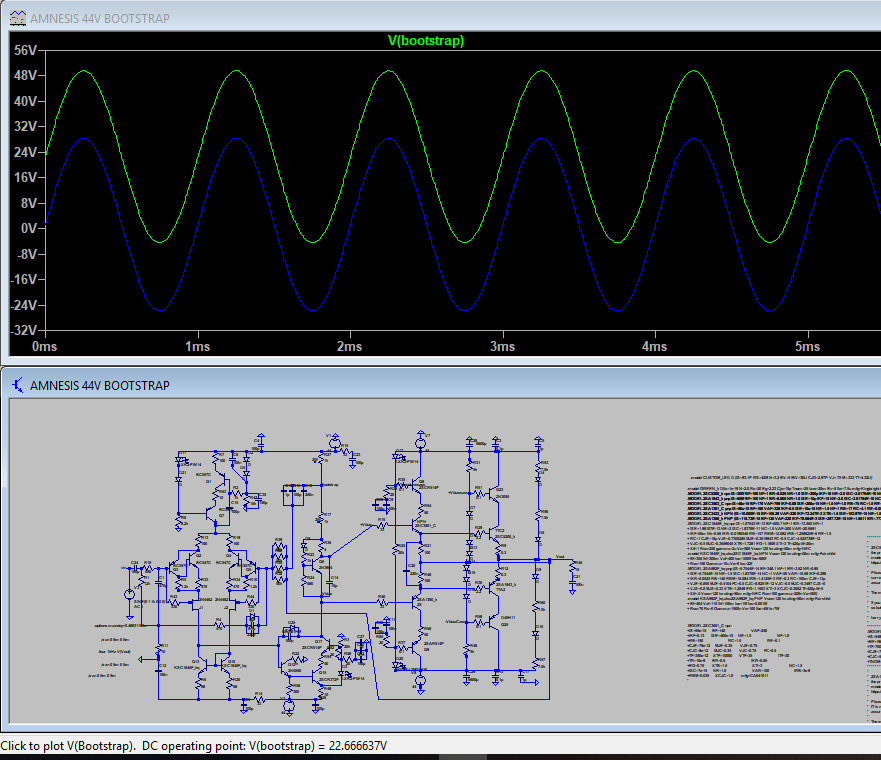Click the 1ms time axis label
881x760 pixels.
(x=197, y=347)
